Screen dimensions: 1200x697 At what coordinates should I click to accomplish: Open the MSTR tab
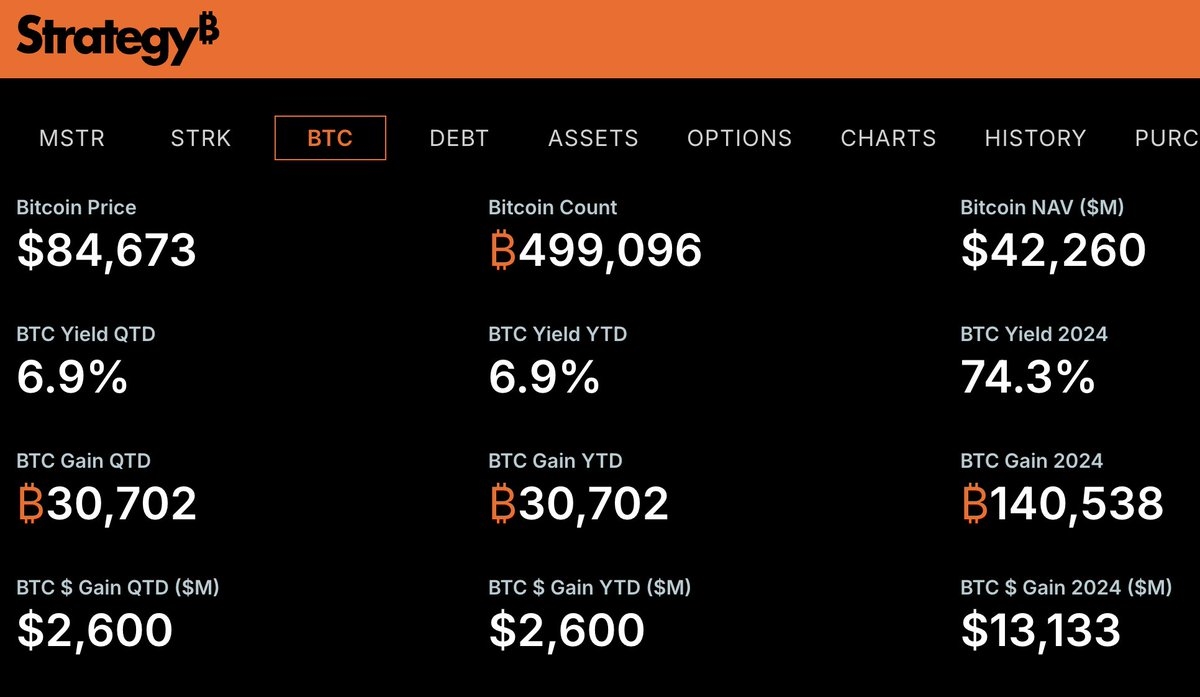click(x=71, y=139)
